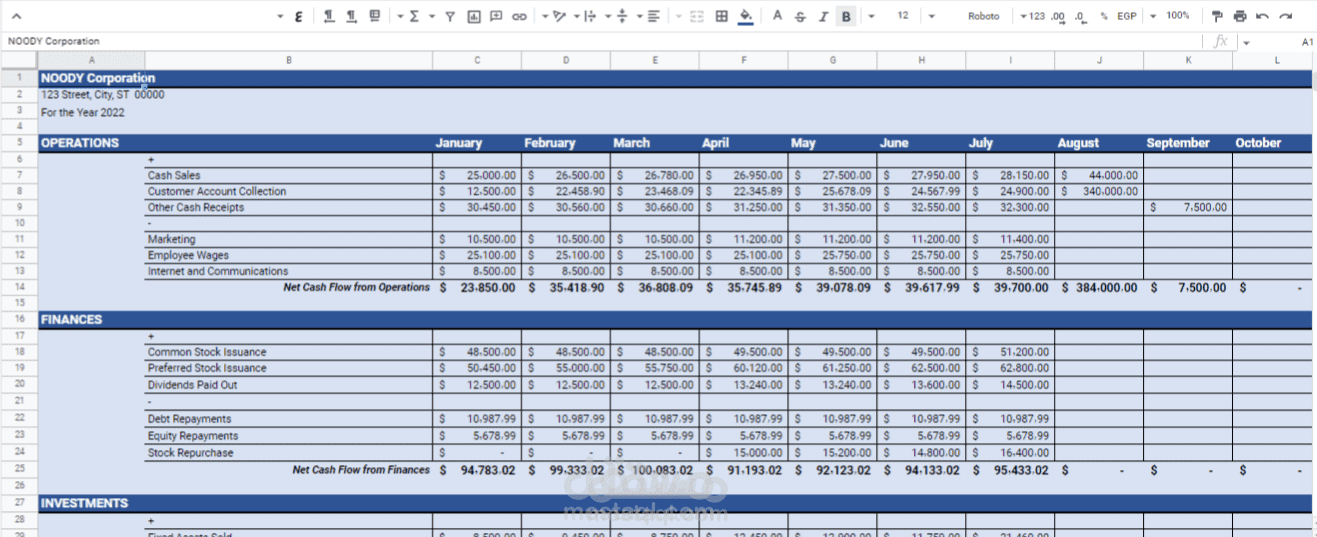This screenshot has width=1317, height=537.
Task: Click the undo arrow icon
Action: (x=1263, y=16)
